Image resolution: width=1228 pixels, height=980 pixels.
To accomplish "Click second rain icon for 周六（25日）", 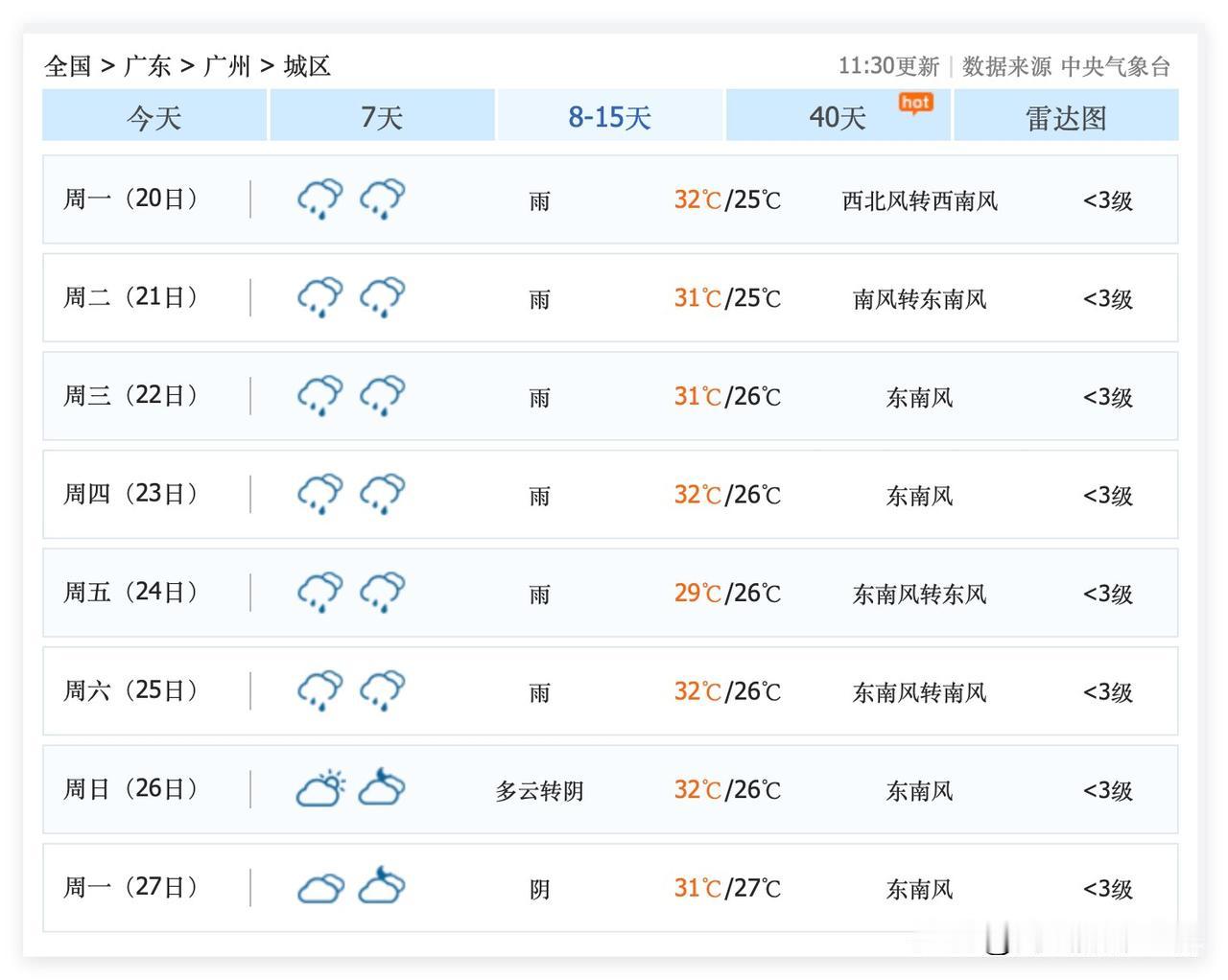I will [x=382, y=690].
